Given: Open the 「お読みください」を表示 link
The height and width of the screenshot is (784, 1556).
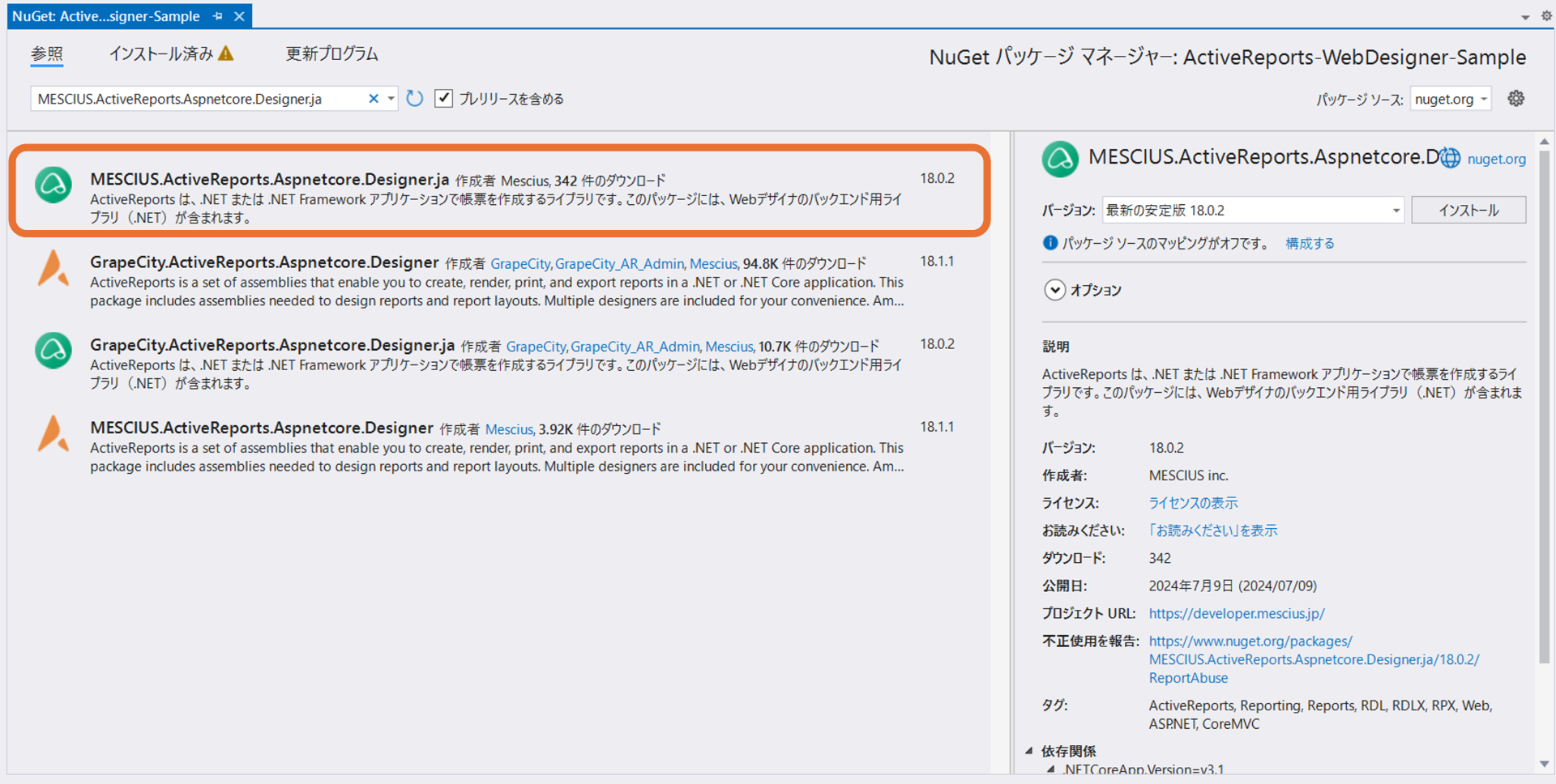Looking at the screenshot, I should click(x=1212, y=530).
